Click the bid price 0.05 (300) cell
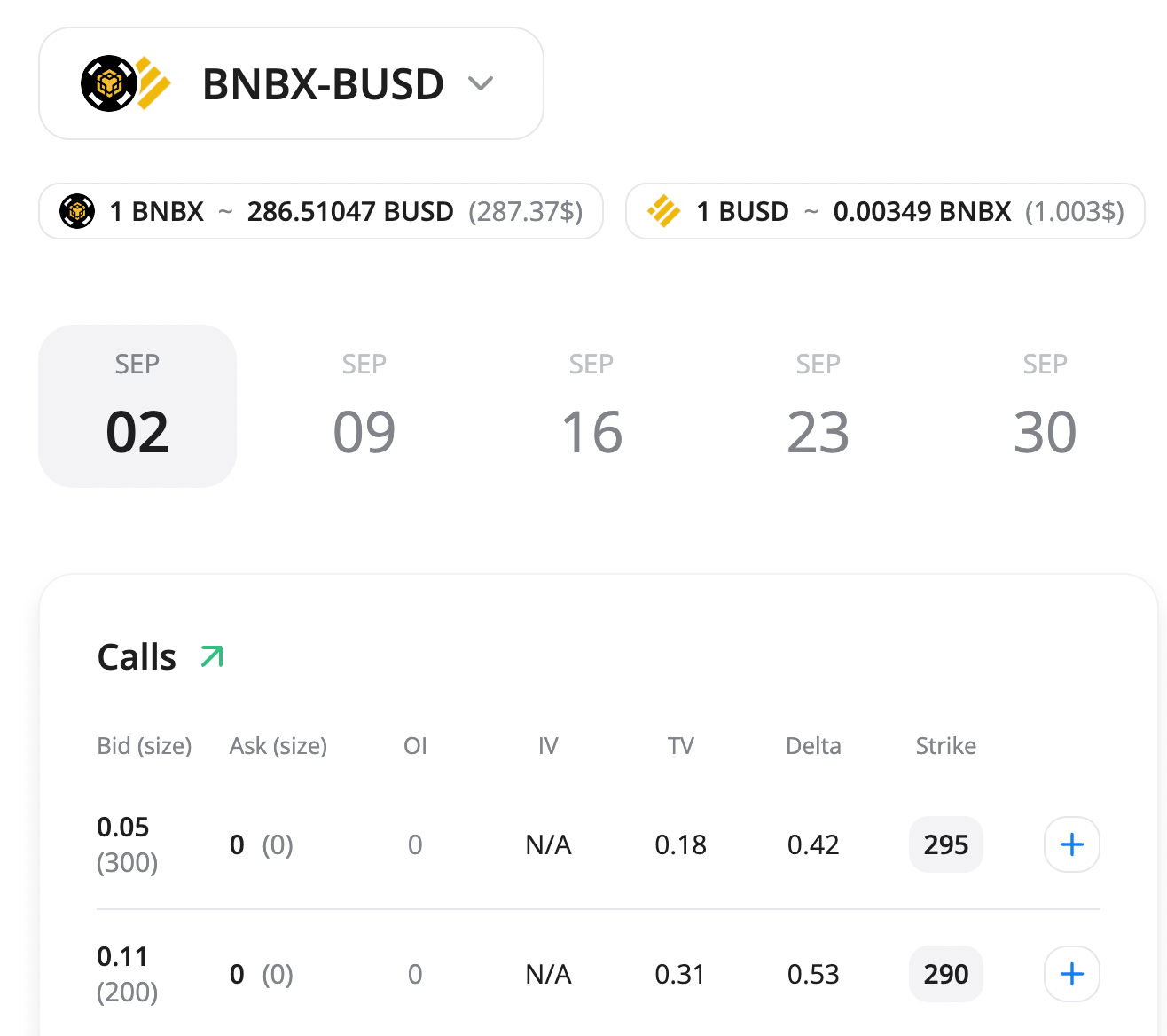Screen dimensions: 1167x1036 click(x=127, y=844)
